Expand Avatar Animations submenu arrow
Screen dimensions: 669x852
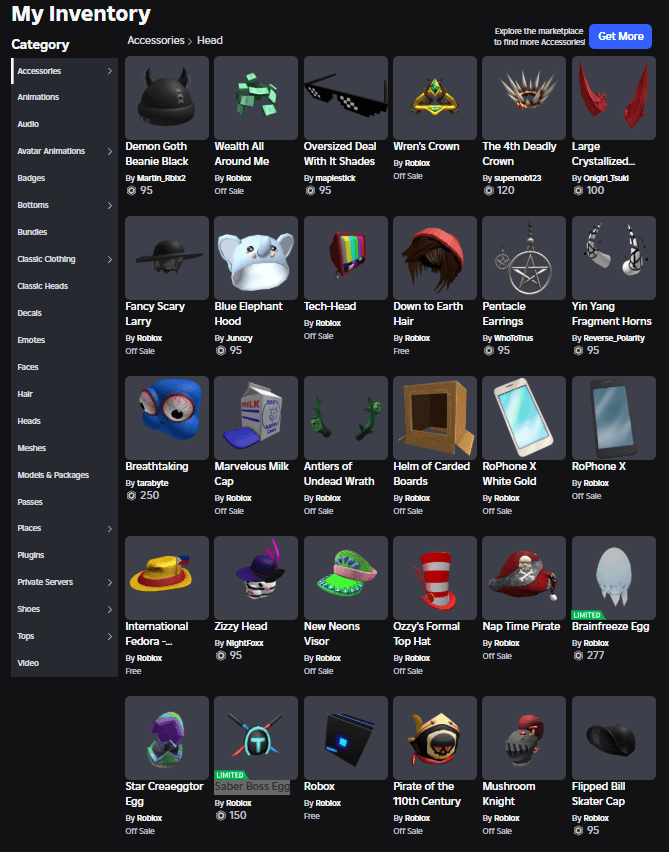pyautogui.click(x=110, y=151)
